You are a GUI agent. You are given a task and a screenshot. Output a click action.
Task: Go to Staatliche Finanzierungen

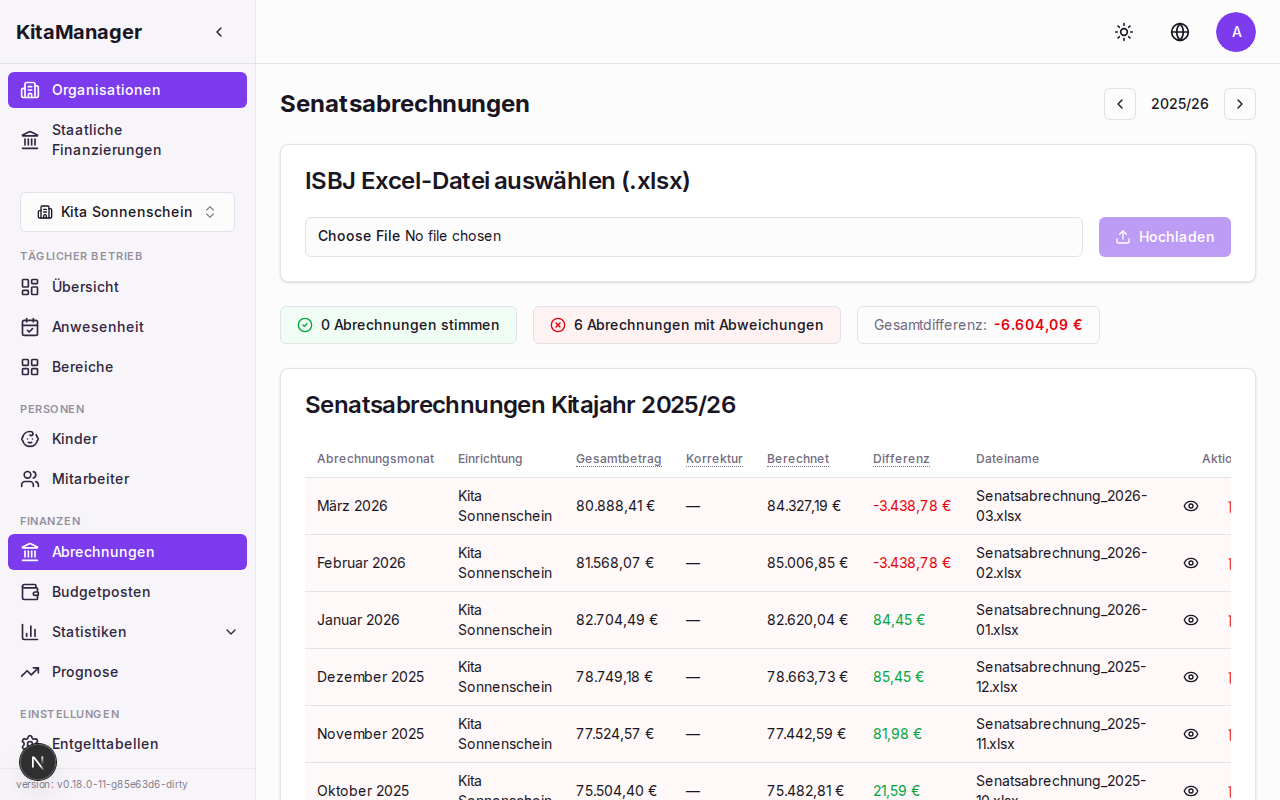tap(106, 140)
